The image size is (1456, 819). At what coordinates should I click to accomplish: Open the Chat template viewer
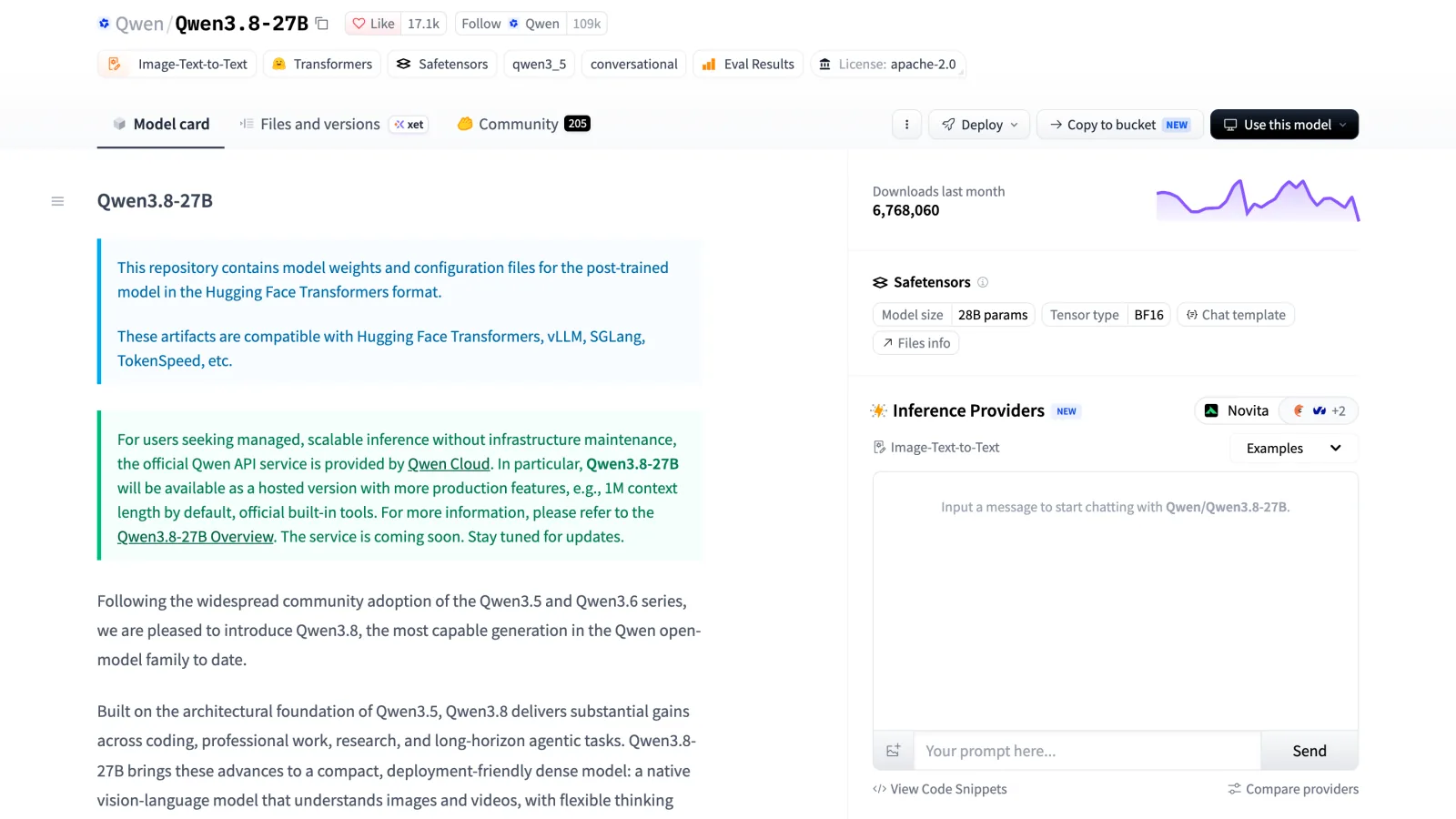1236,315
